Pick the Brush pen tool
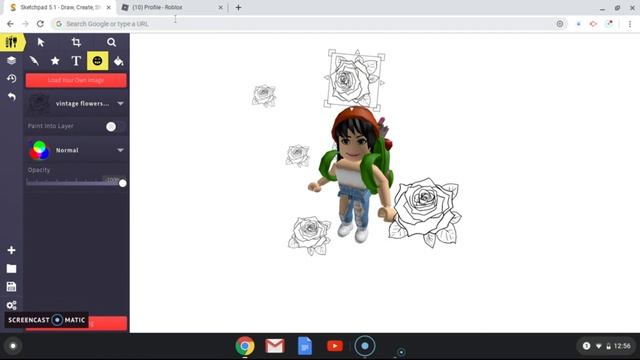Viewport: 640px width, 360px height. [34, 61]
